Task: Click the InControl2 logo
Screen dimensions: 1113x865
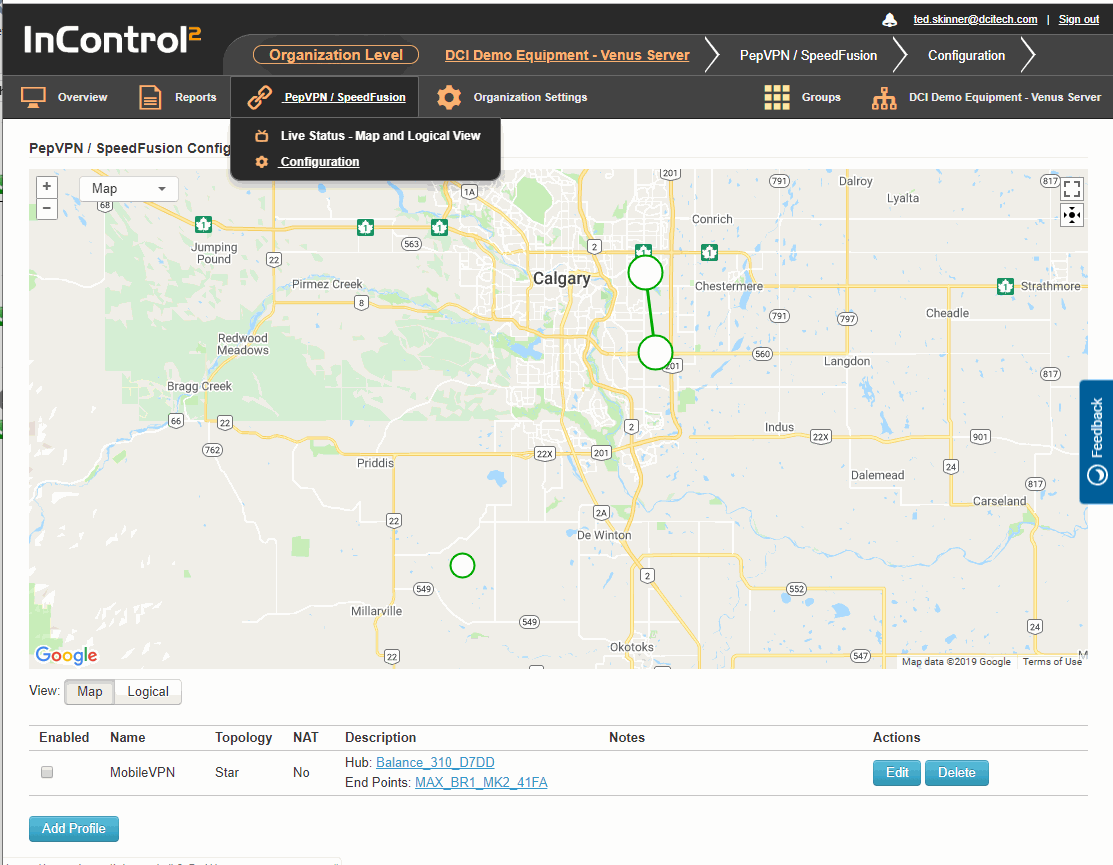Action: 112,40
